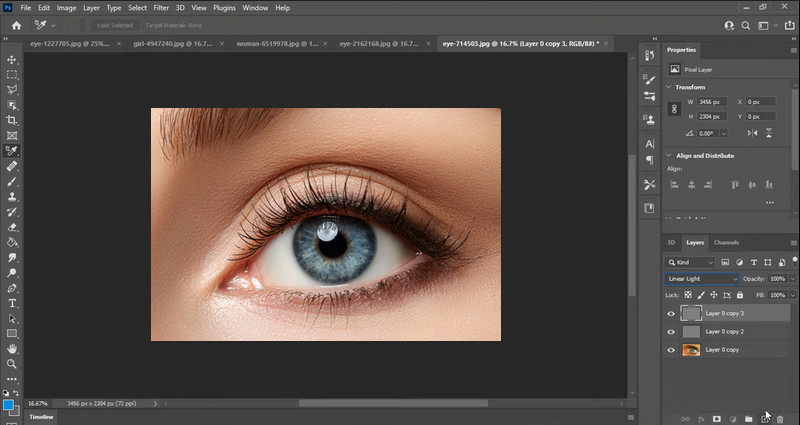This screenshot has width=800, height=425.
Task: Open the layer Kind filter dropdown
Action: coord(690,262)
